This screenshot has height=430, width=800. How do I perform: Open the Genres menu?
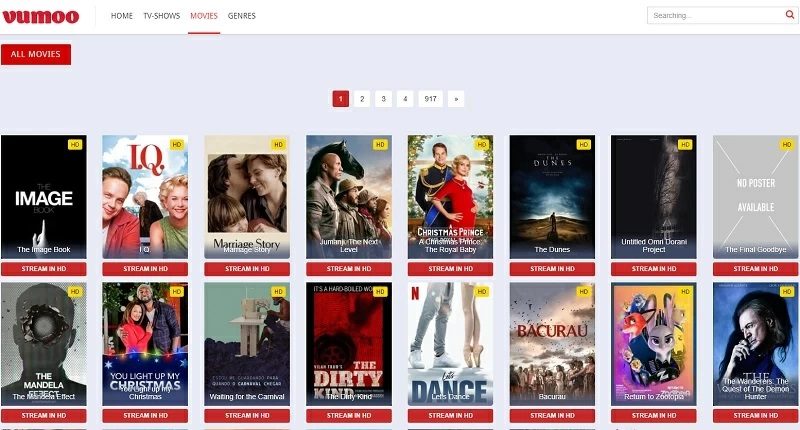pos(242,16)
